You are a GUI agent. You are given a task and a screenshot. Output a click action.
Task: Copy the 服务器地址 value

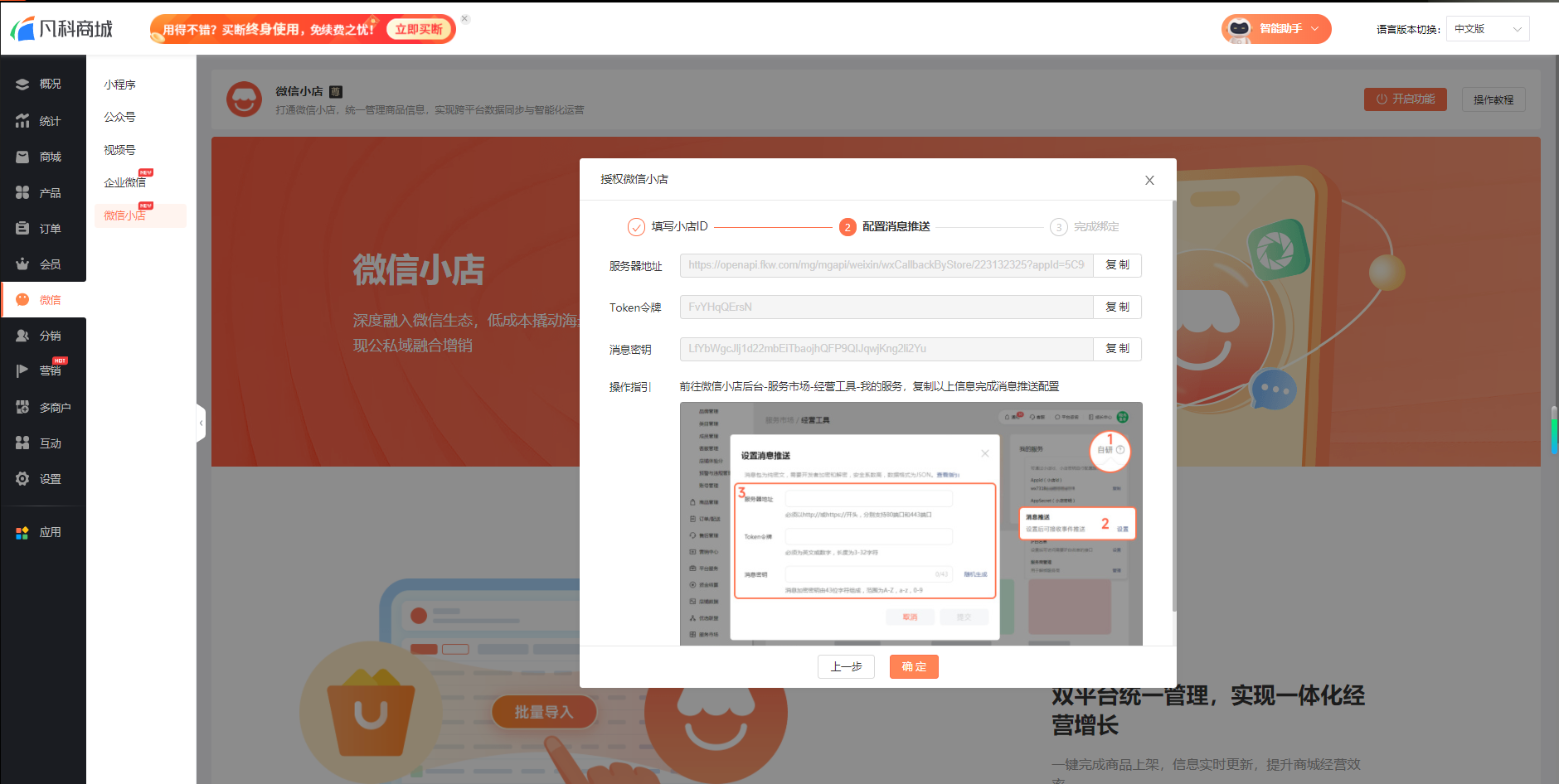1117,265
